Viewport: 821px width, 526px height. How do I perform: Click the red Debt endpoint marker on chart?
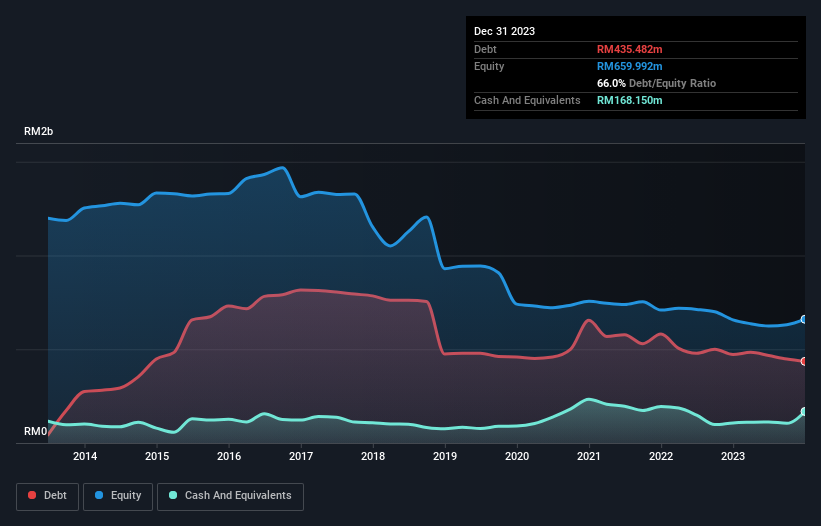tap(804, 361)
